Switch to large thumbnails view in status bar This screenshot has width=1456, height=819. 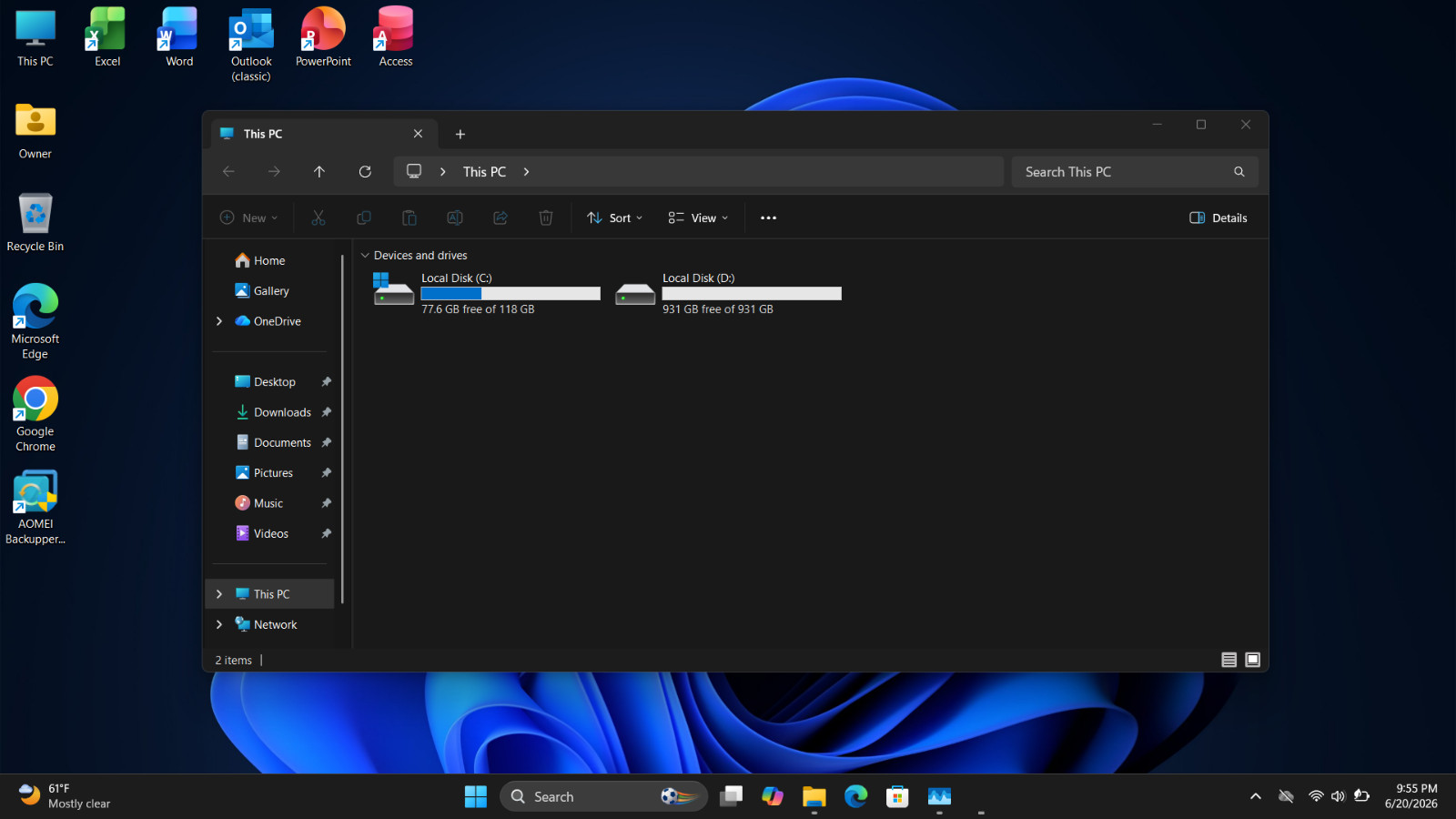tap(1253, 660)
